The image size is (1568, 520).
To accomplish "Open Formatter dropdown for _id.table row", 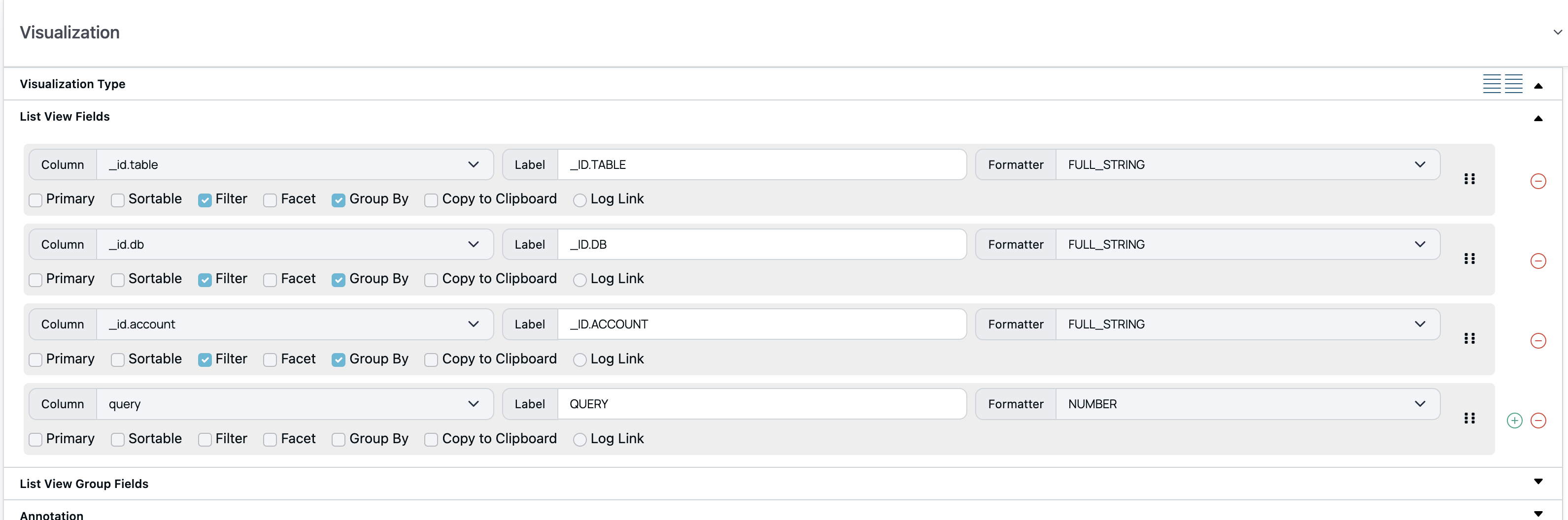I will pos(1247,165).
